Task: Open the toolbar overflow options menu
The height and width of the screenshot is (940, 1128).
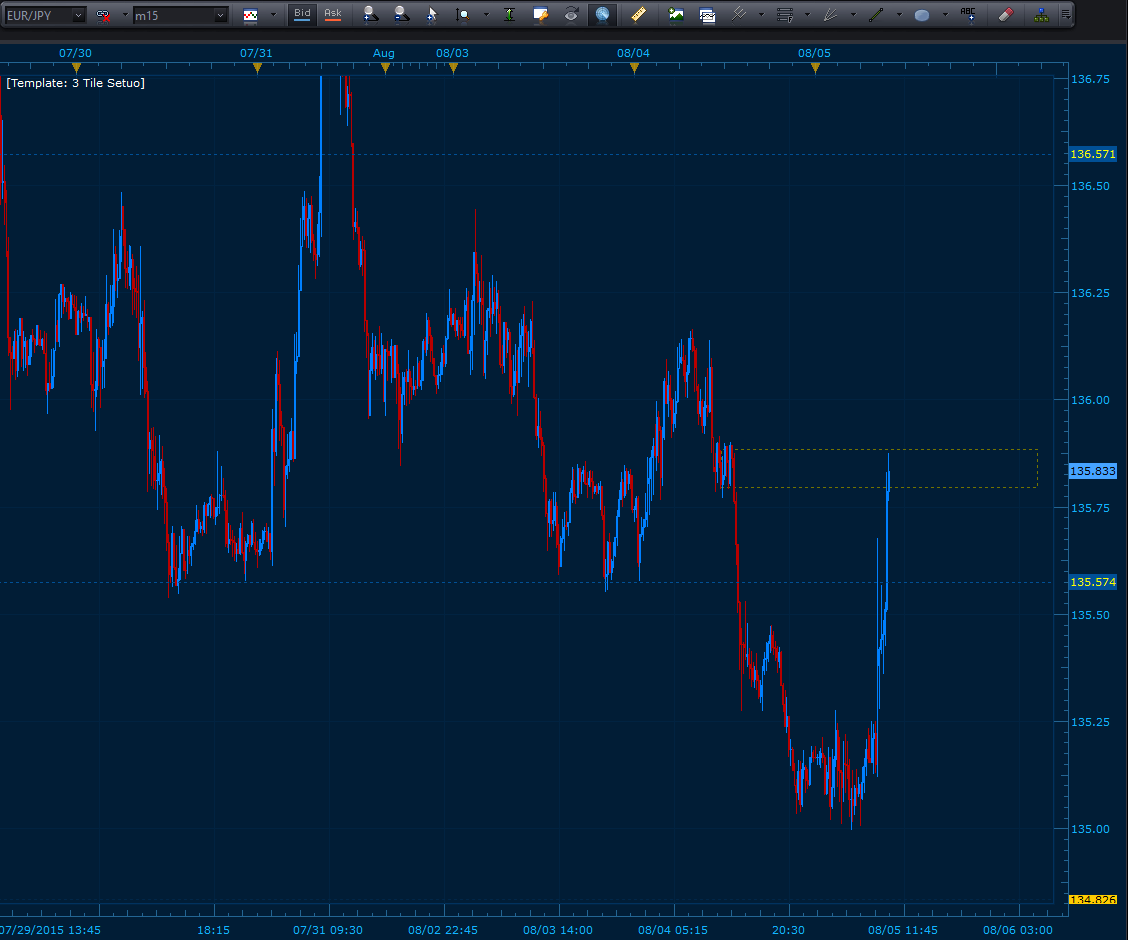Action: pyautogui.click(x=1066, y=15)
